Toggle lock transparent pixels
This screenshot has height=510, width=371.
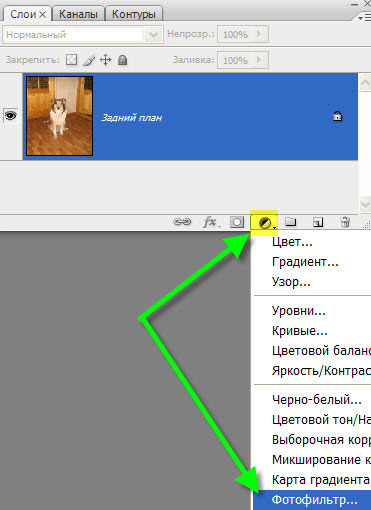(71, 60)
